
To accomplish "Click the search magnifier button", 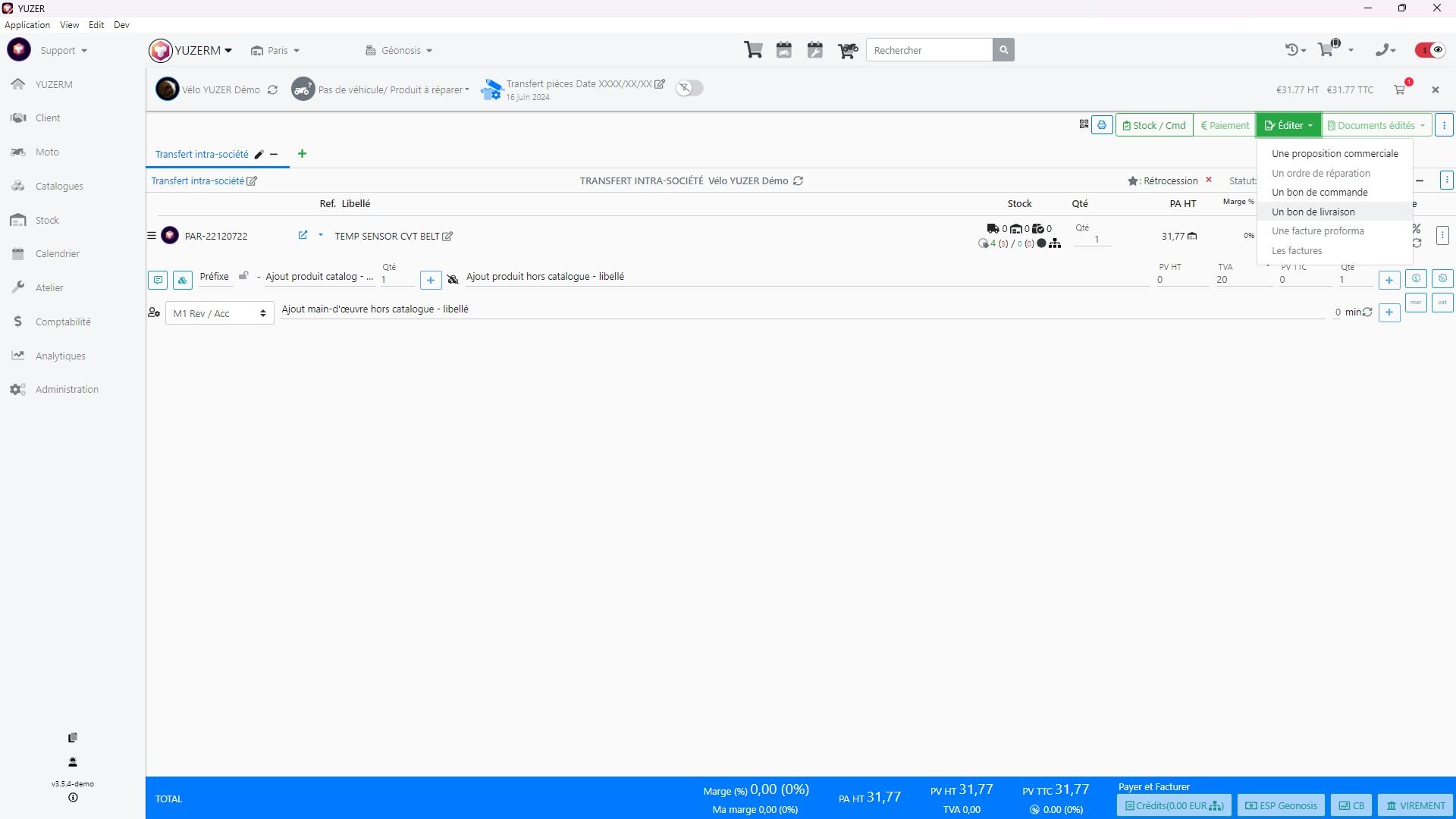I will pyautogui.click(x=1003, y=50).
